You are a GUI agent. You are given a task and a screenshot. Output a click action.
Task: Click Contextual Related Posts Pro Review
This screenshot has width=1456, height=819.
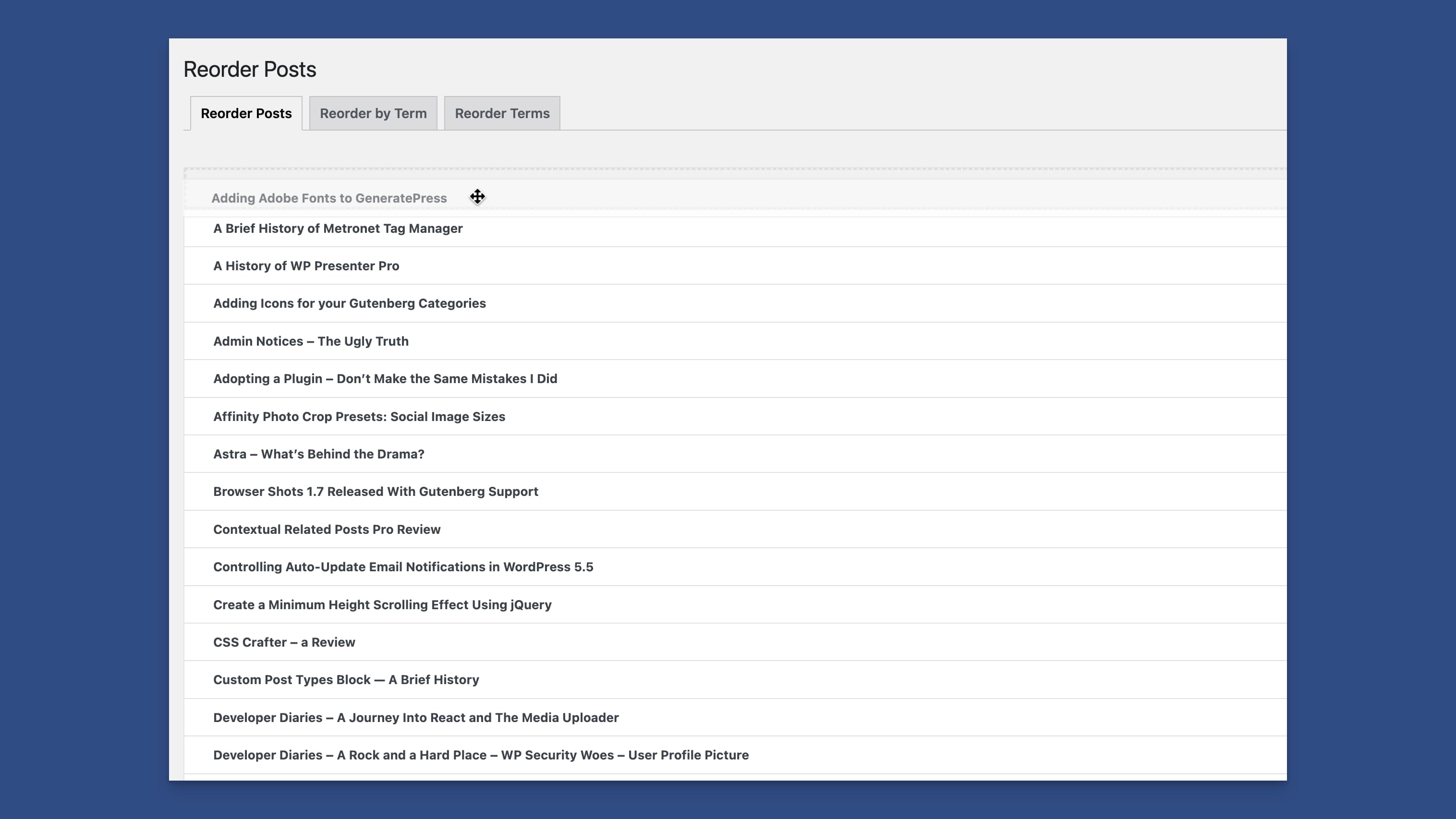pos(326,530)
